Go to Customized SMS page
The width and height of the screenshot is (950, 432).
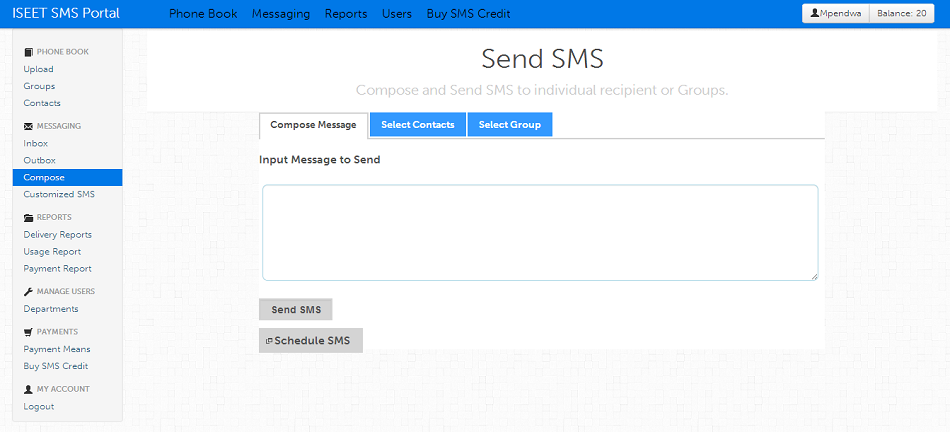click(x=59, y=194)
